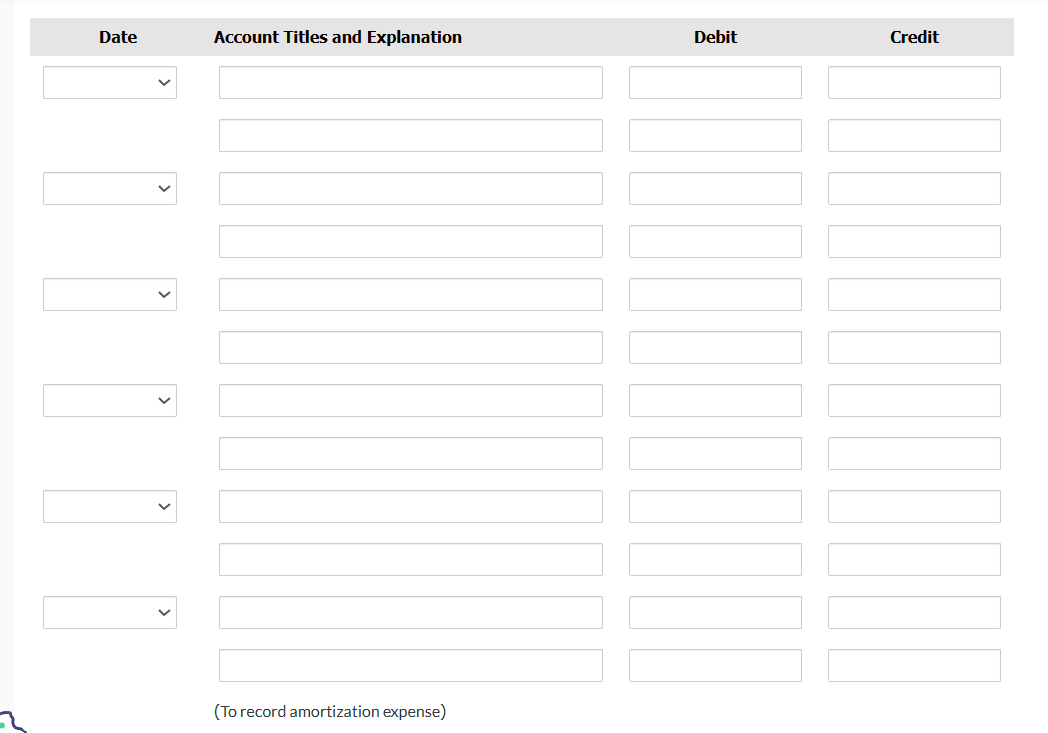This screenshot has width=1048, height=733.
Task: Click the "Credit" column header
Action: [914, 37]
